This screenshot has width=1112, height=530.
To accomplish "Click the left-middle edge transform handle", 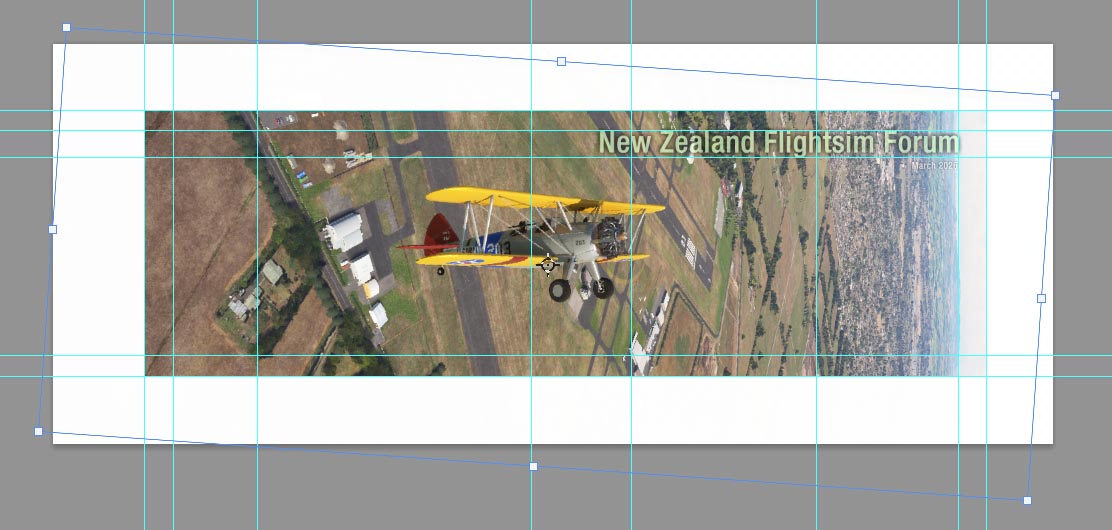I will pyautogui.click(x=52, y=229).
